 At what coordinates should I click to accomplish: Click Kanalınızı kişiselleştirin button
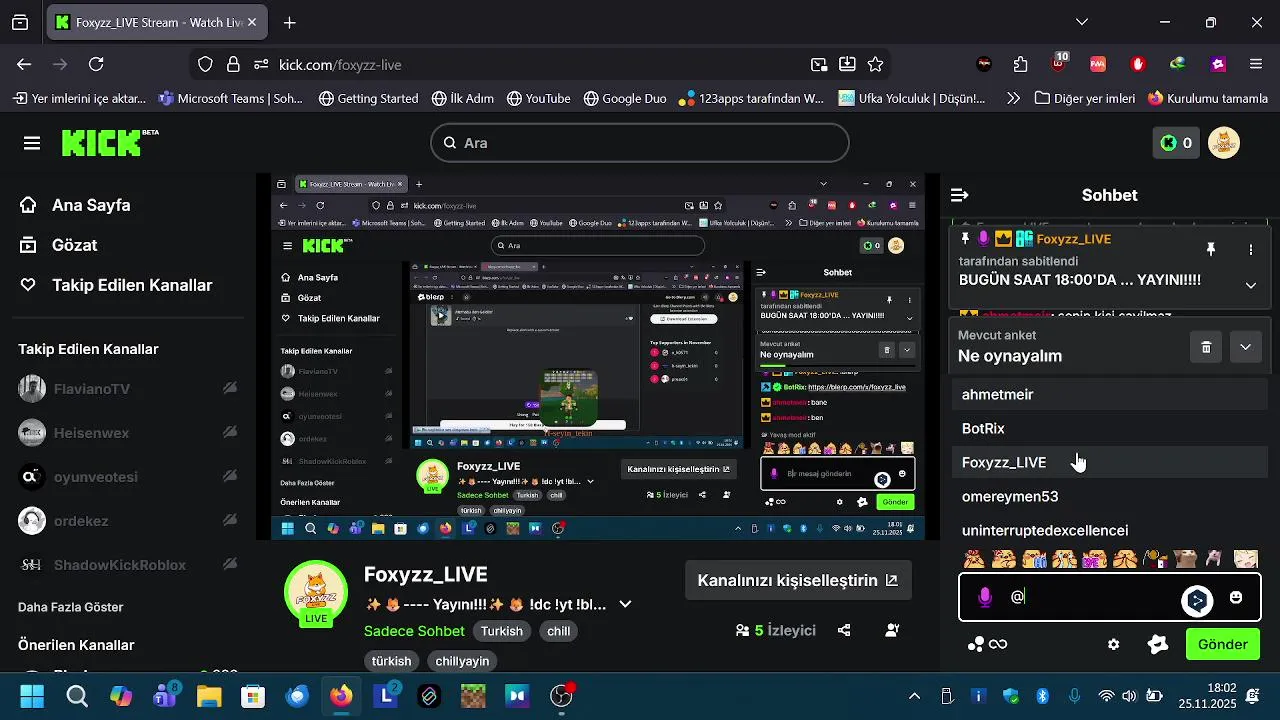coord(798,580)
